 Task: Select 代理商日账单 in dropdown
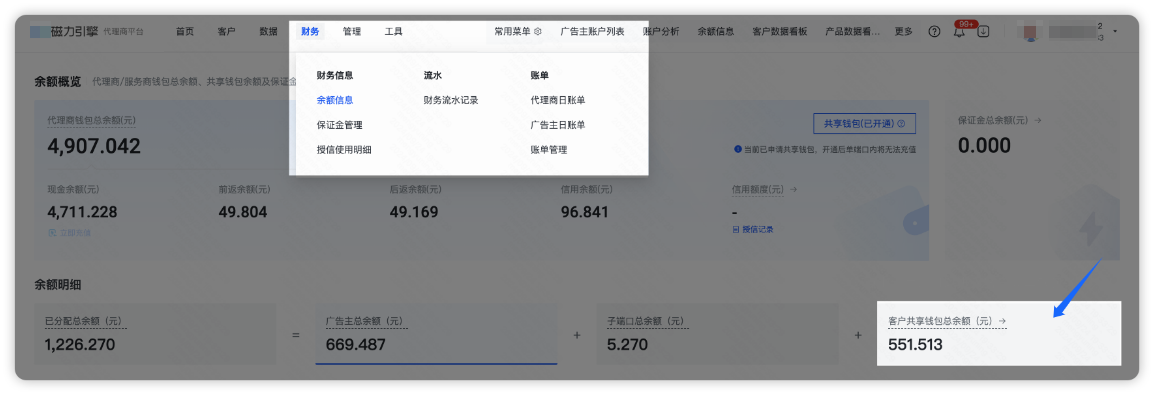(x=558, y=100)
